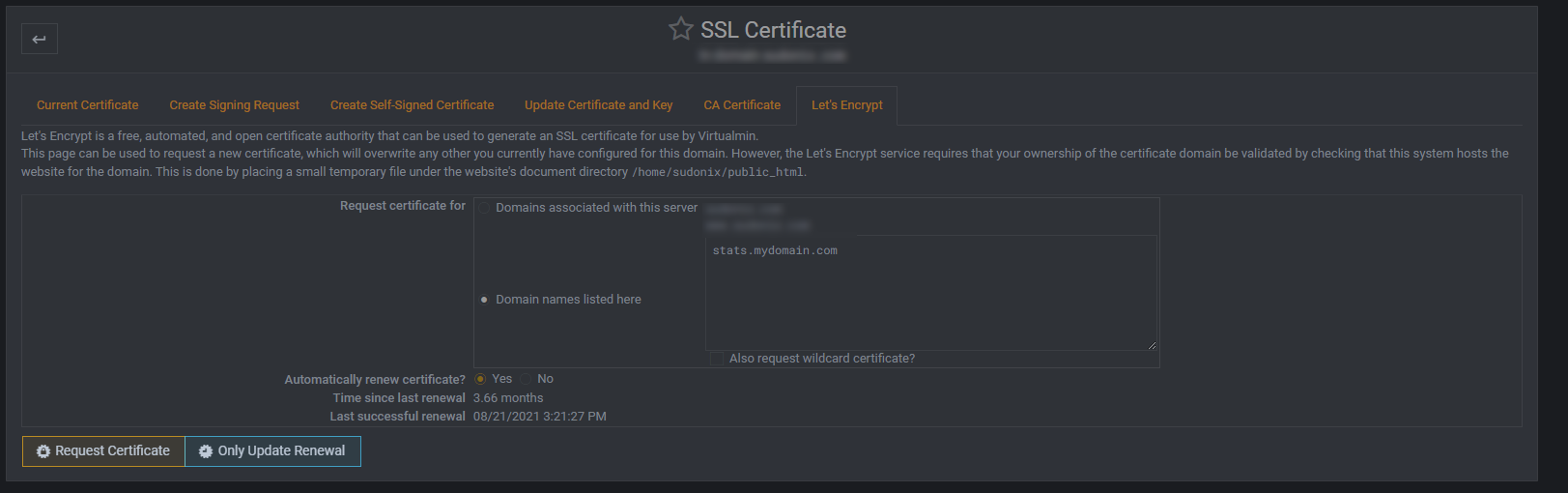Set automatic renewal to No
This screenshot has width=1568, height=493.
tap(527, 379)
